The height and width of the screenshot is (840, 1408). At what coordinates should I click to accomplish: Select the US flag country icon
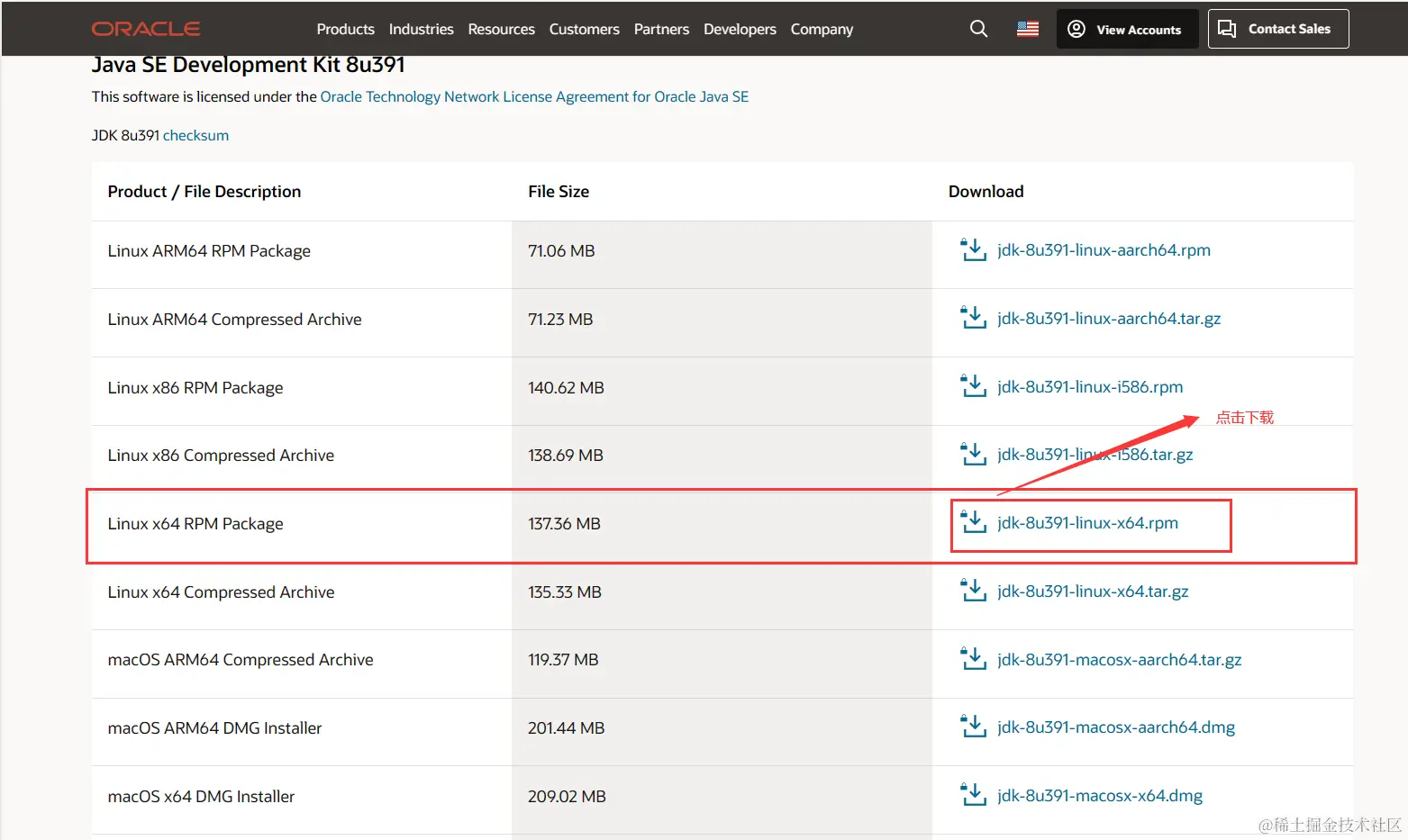click(1028, 29)
